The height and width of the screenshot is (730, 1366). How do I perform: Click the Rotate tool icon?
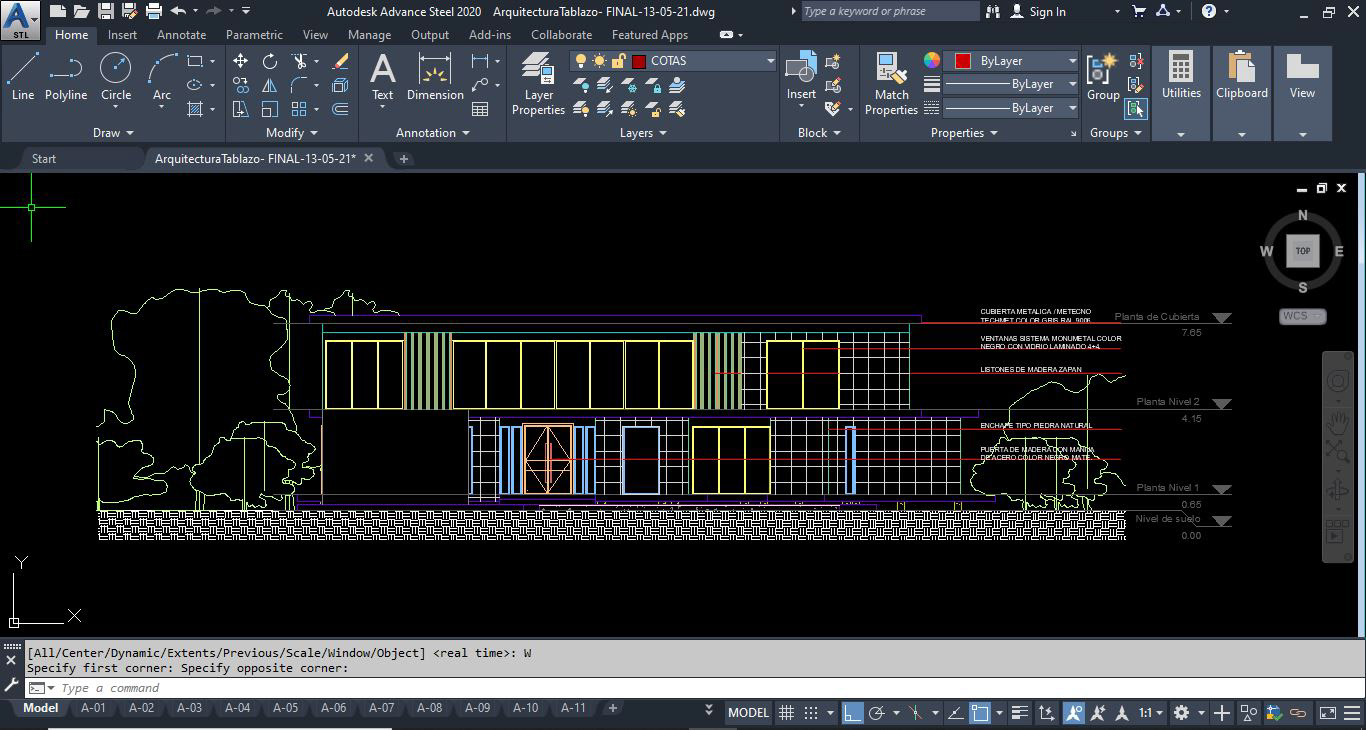[270, 61]
